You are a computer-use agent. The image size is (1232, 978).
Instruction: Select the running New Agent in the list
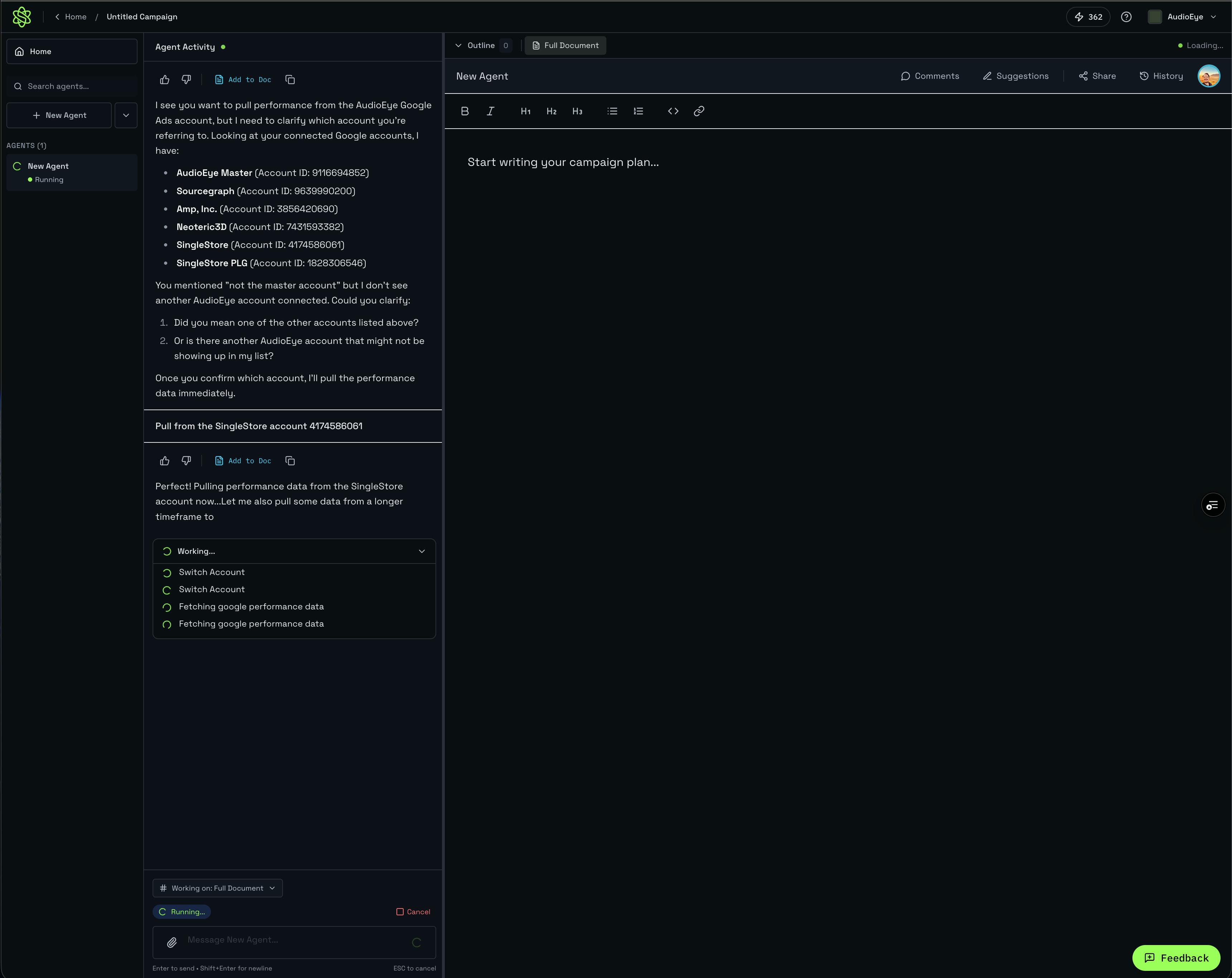click(x=72, y=172)
